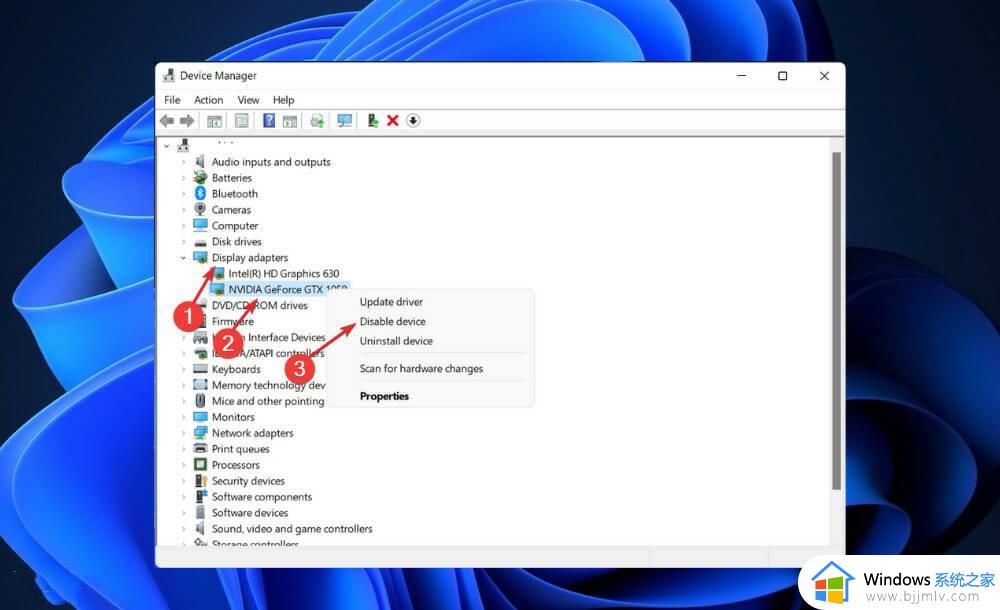
Task: Expand the Processors category
Action: pos(184,466)
